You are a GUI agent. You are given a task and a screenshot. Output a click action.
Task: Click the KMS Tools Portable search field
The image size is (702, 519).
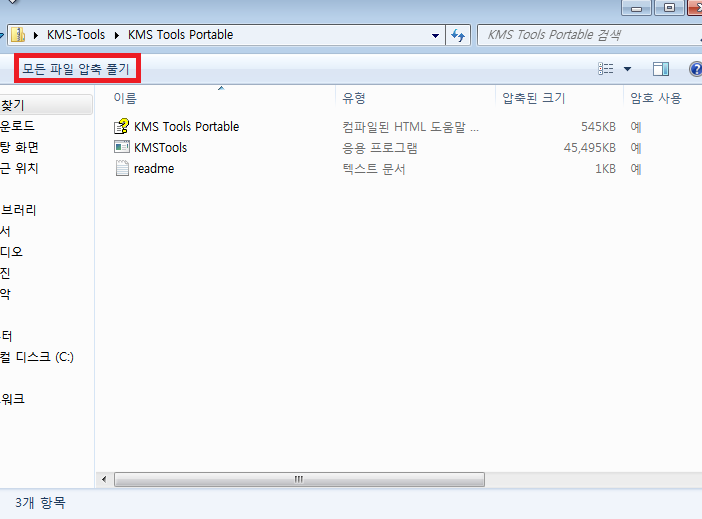pyautogui.click(x=585, y=35)
